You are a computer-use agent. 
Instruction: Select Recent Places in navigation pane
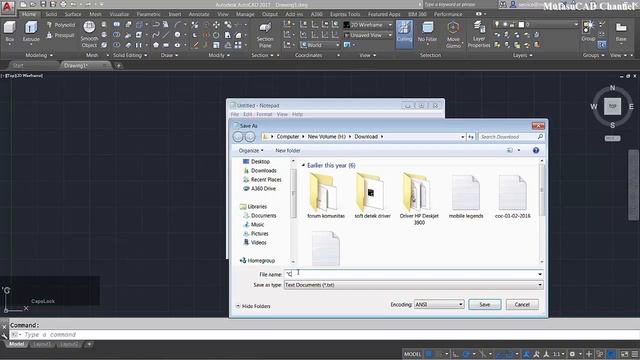262,180
